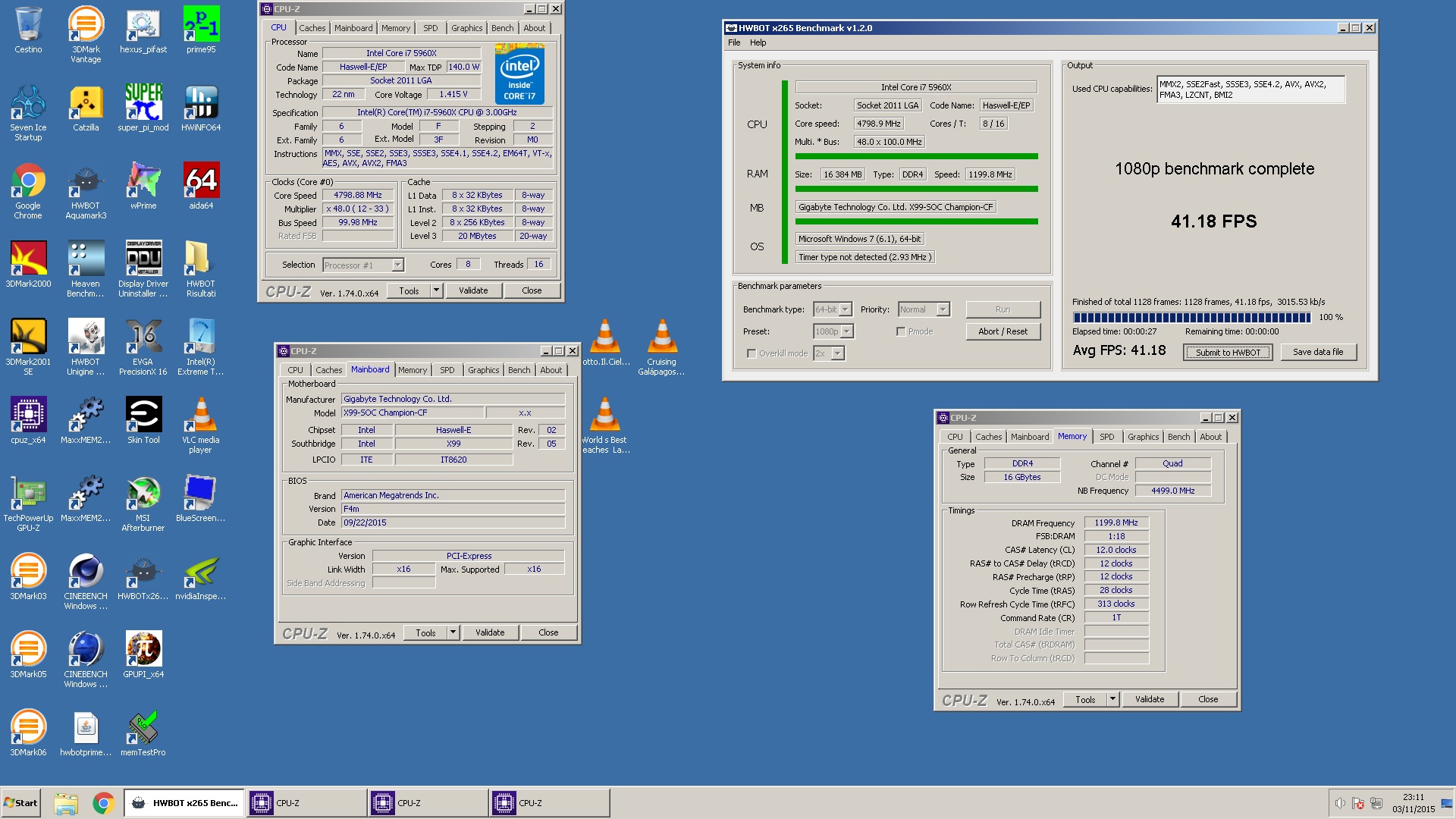Click Abort / Reset button
This screenshot has width=1456, height=819.
click(1003, 331)
